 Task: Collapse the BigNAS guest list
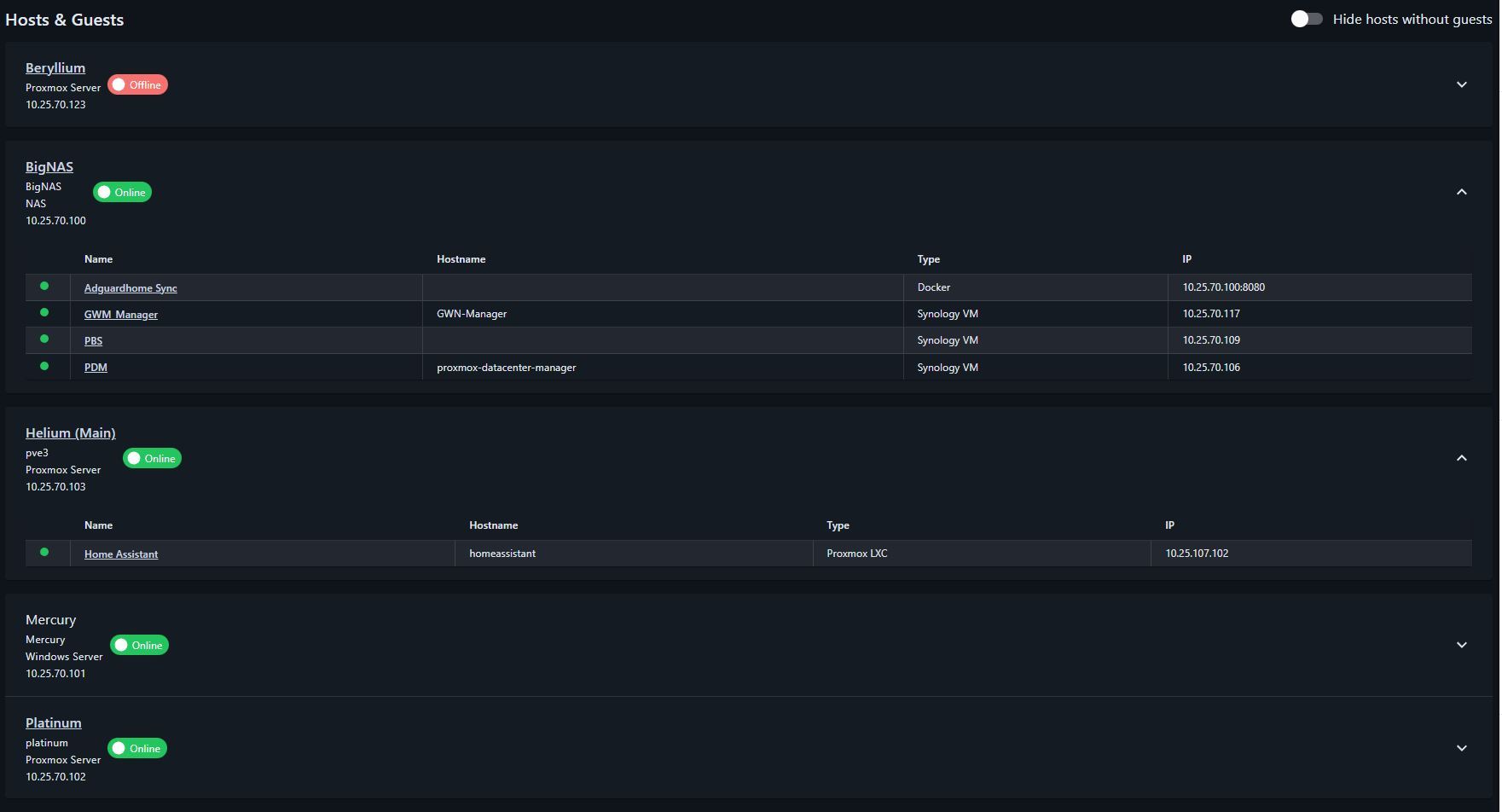click(1461, 192)
